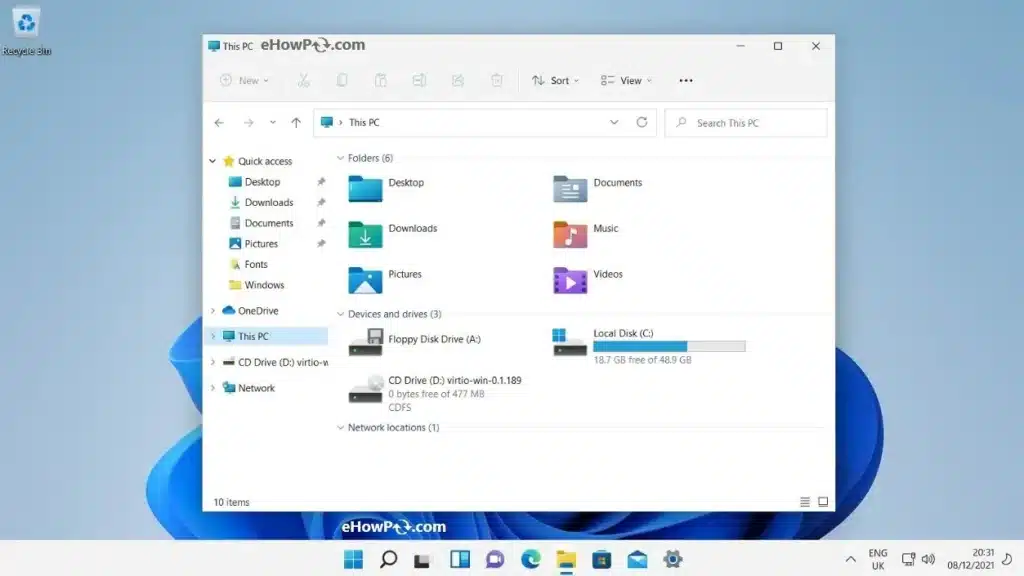
Task: Click Local Disk (C:) capacity bar
Action: 669,346
